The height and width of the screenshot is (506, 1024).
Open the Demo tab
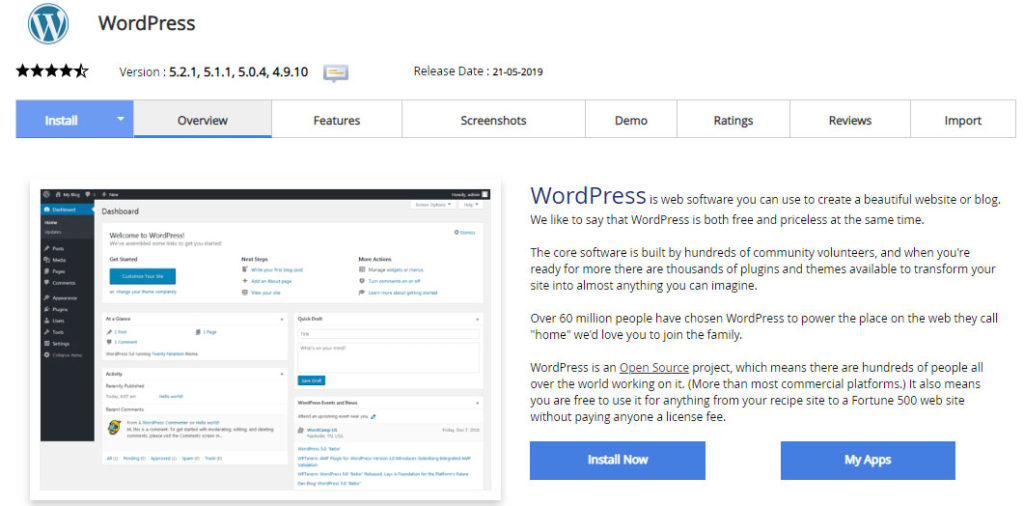click(x=631, y=120)
